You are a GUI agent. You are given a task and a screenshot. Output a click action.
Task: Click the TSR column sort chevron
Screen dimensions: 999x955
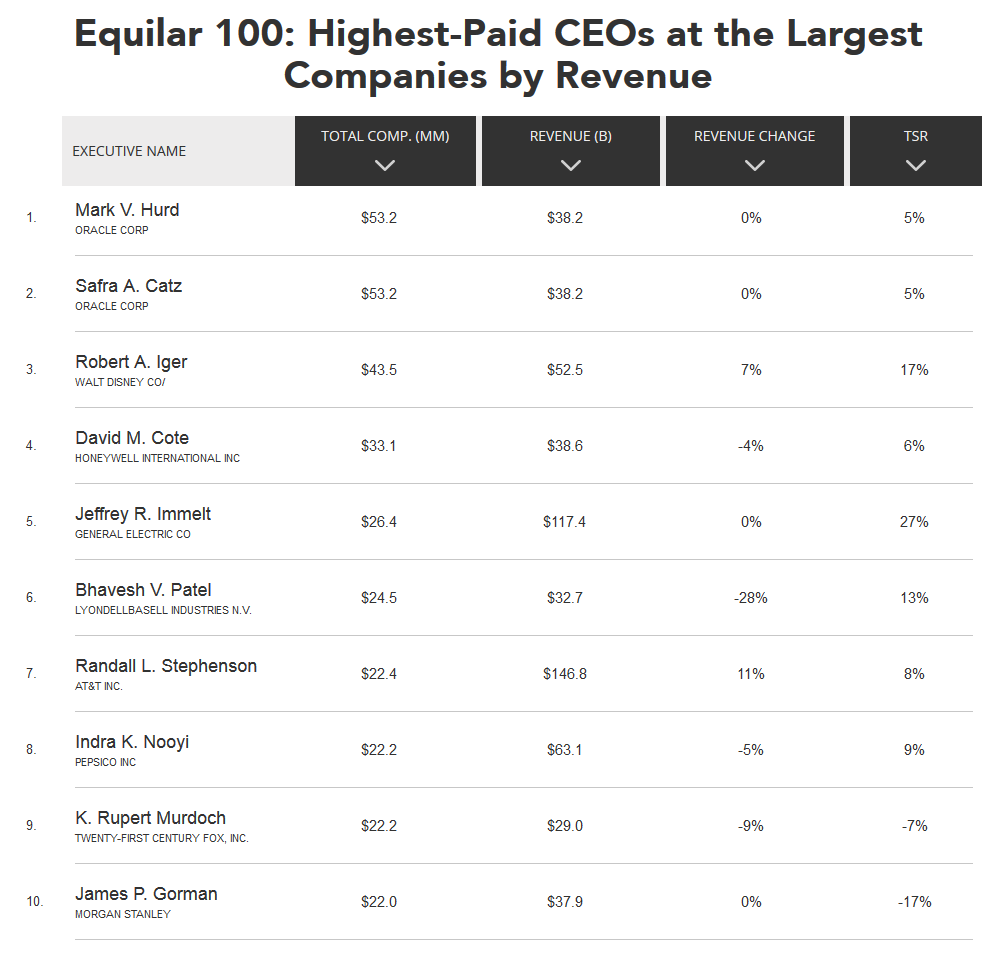coord(915,166)
